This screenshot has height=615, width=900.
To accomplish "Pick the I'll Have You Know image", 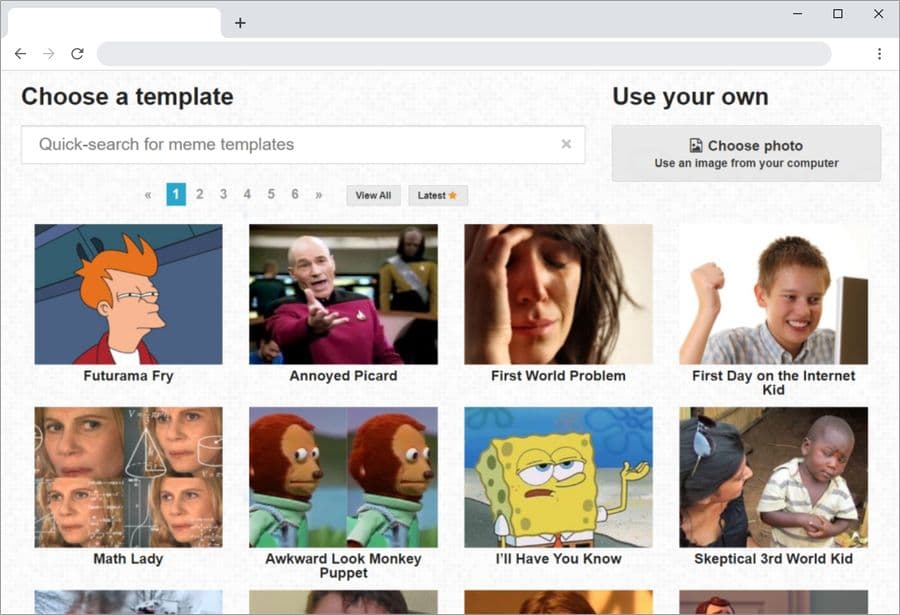I will pyautogui.click(x=558, y=477).
